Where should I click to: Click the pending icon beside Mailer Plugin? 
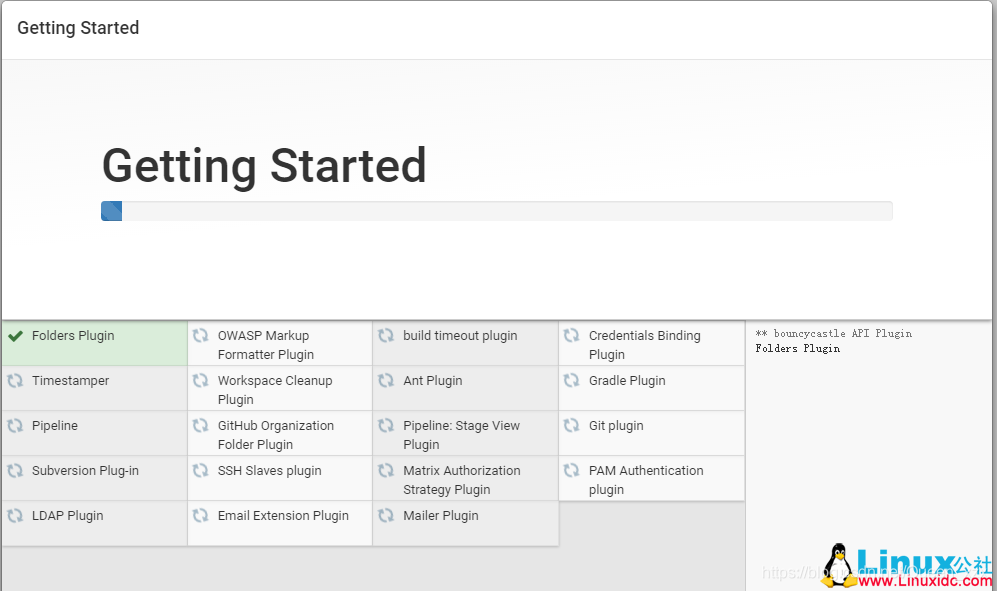386,516
